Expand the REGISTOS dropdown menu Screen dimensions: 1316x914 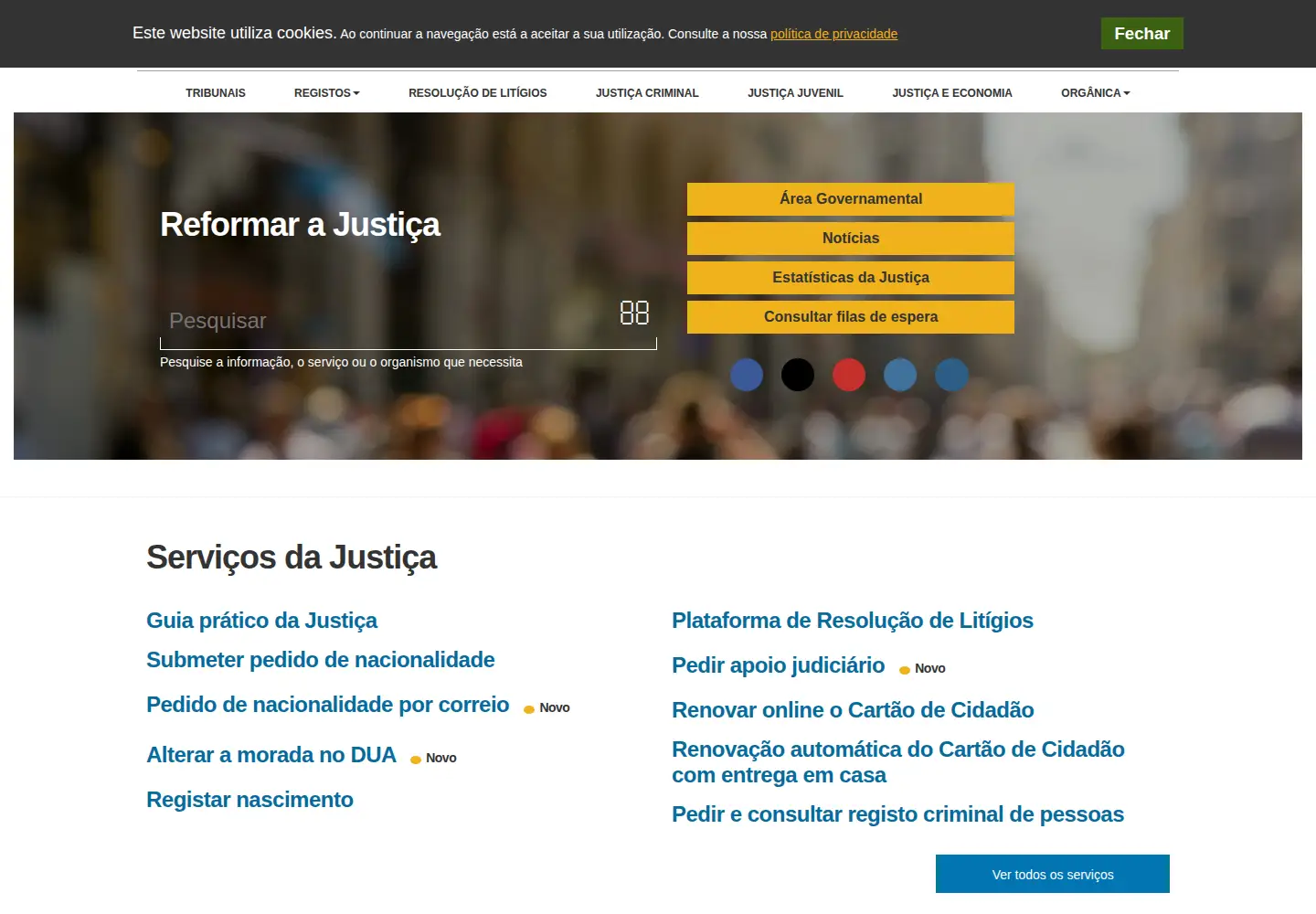(x=326, y=93)
